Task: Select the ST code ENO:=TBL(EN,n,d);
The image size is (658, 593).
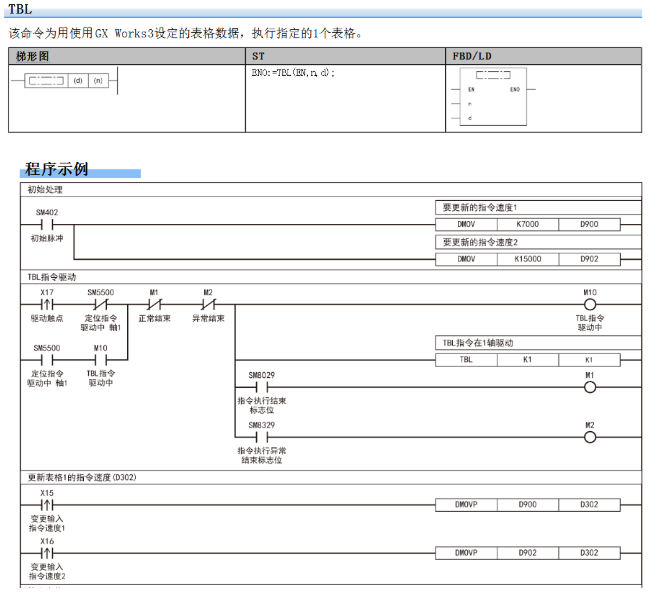Action: (293, 73)
